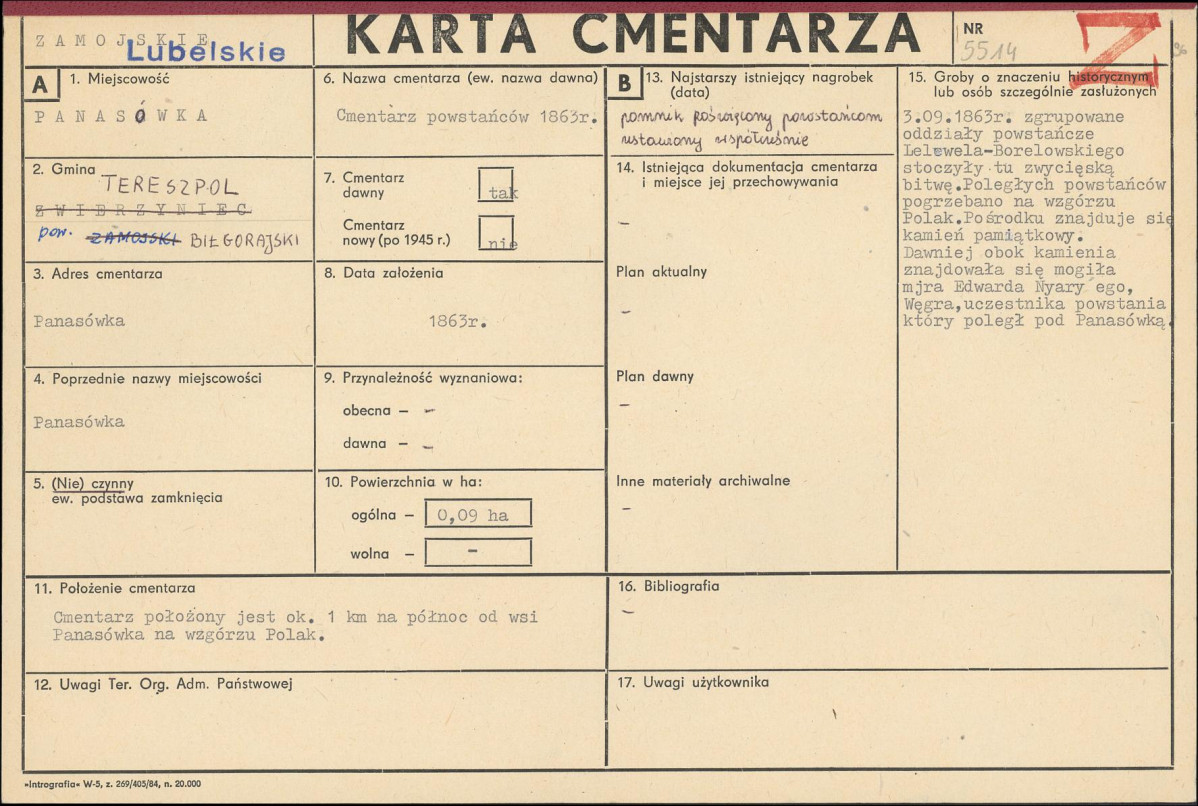Click the crossed-out "ZWIERZYNIEC"
The width and height of the screenshot is (1198, 806).
click(x=143, y=209)
